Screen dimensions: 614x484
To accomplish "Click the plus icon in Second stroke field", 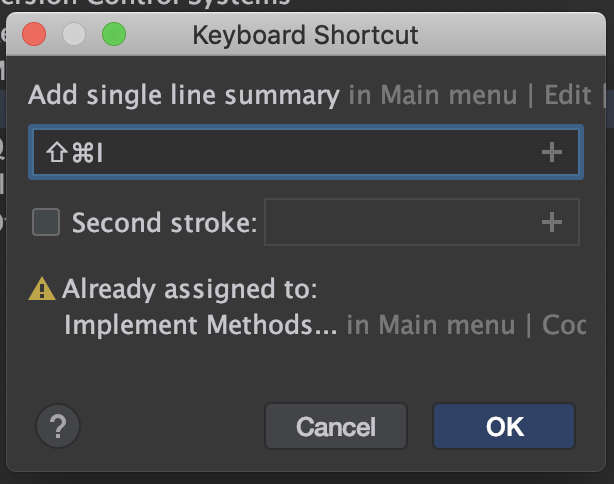I will point(551,222).
